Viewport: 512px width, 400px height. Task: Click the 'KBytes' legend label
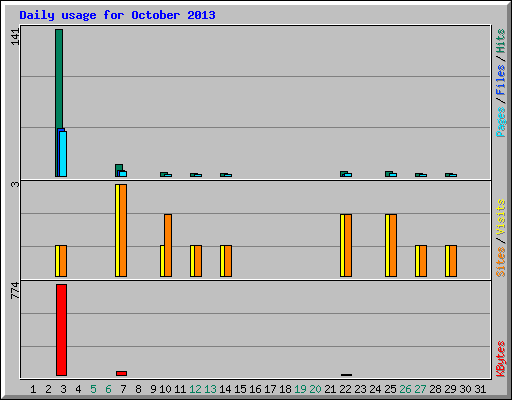[x=500, y=359]
